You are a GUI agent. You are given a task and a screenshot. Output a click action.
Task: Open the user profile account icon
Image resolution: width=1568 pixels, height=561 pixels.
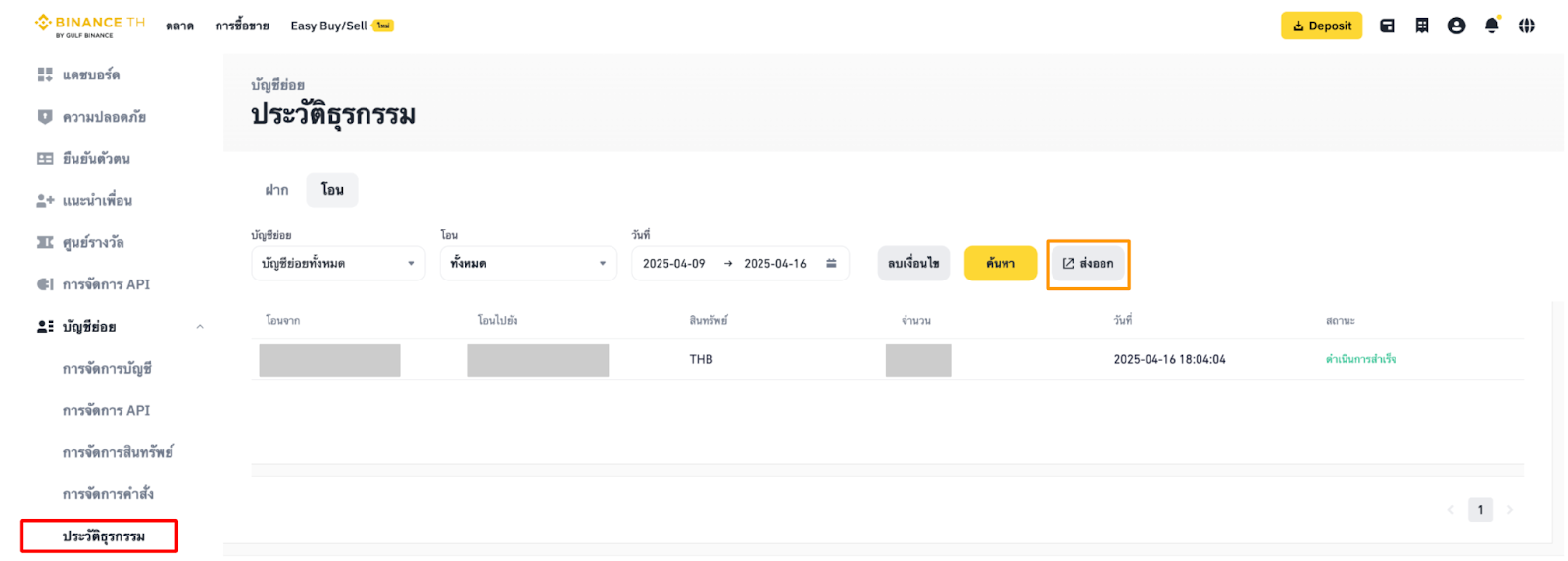(x=1456, y=25)
